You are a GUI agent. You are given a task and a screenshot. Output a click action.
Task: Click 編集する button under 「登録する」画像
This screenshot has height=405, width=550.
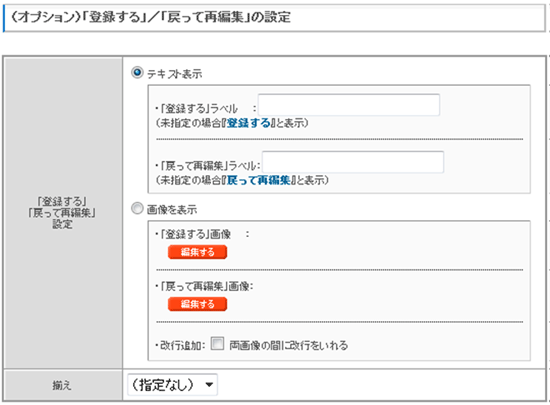click(197, 252)
